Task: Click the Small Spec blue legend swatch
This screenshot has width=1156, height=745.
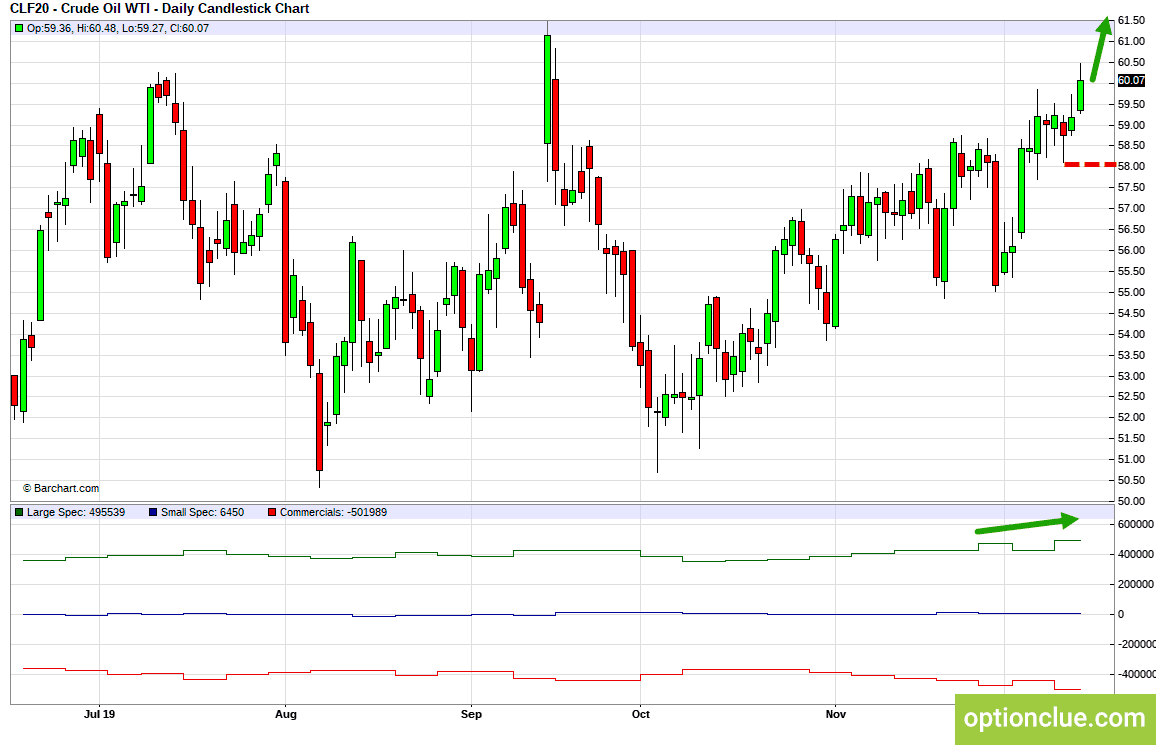Action: point(153,512)
